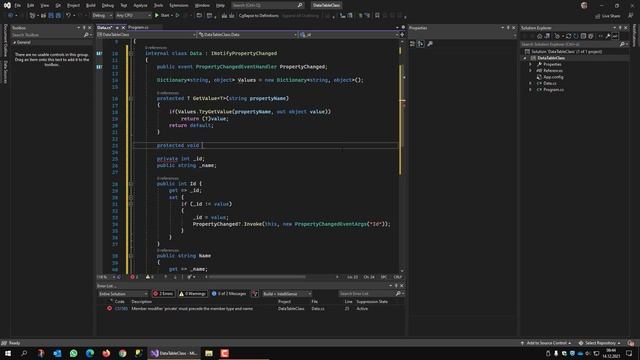Click the Solution Explorer search icon
Viewport: 640px width, 360px height.
(622, 44)
